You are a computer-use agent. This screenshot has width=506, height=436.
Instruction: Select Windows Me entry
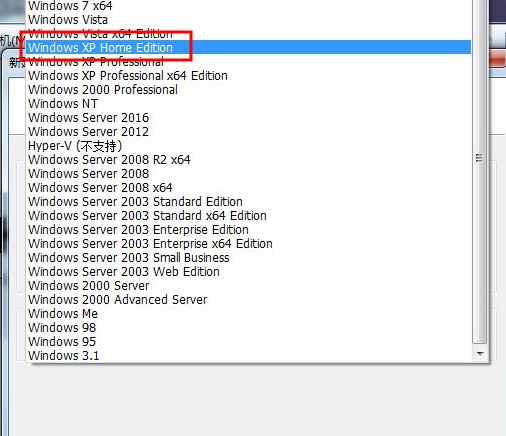coord(249,314)
